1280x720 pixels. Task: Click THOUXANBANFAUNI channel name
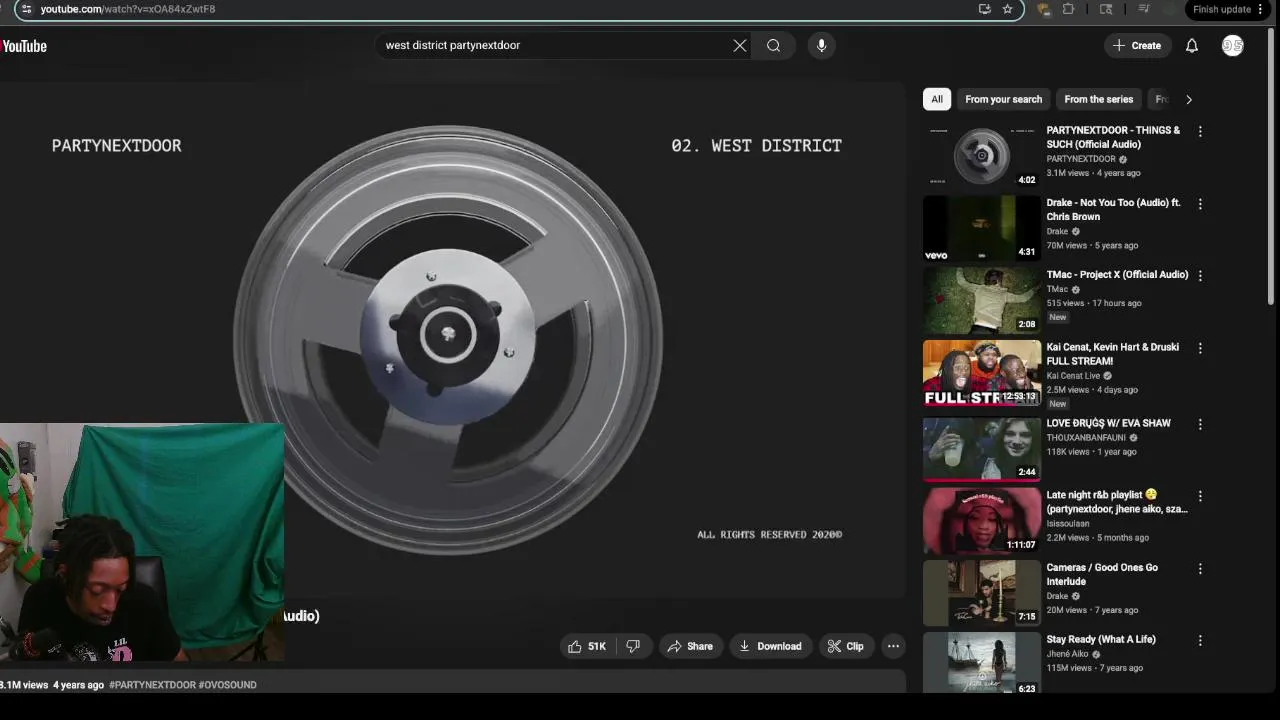(x=1086, y=438)
